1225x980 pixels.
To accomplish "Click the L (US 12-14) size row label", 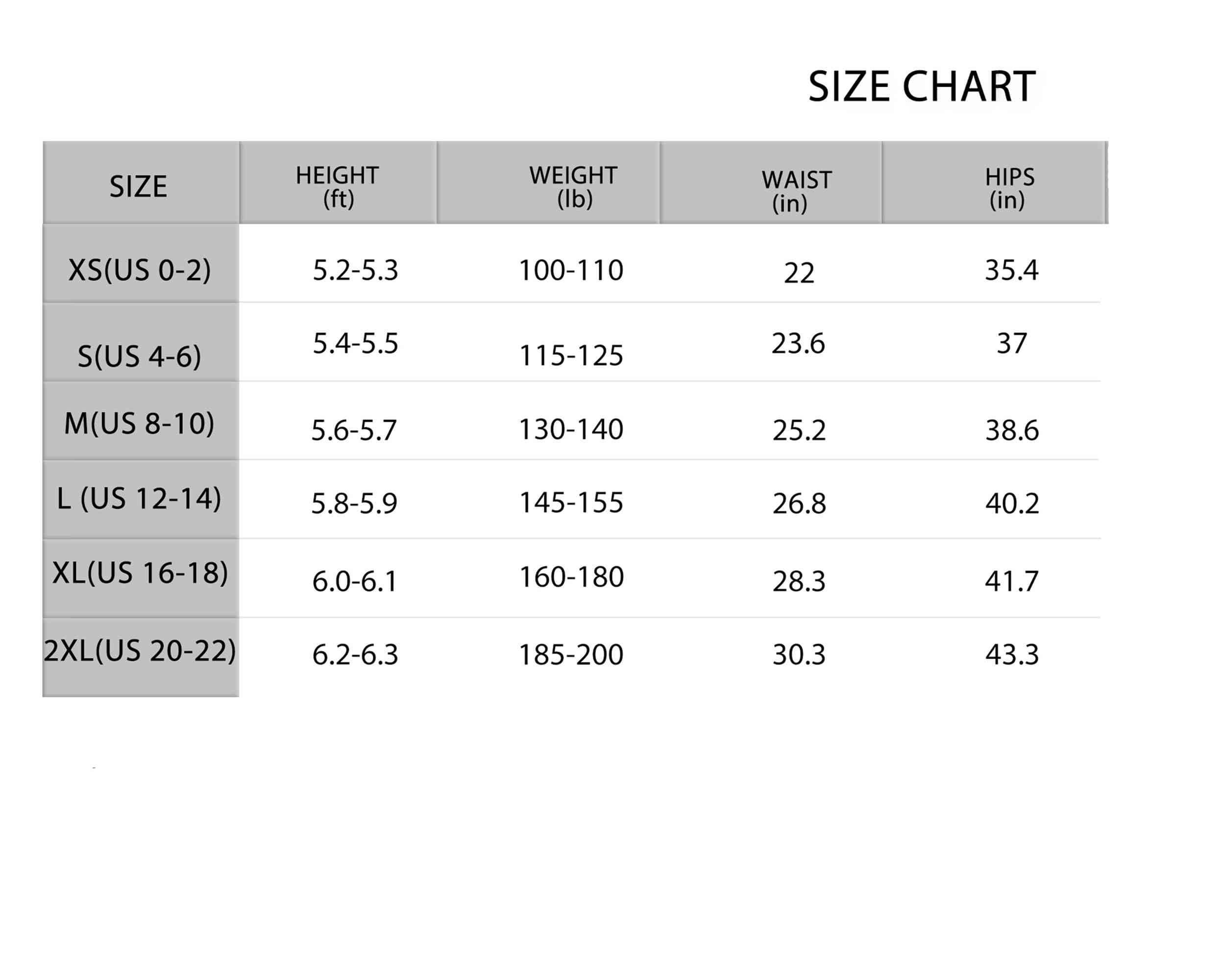I will (139, 499).
